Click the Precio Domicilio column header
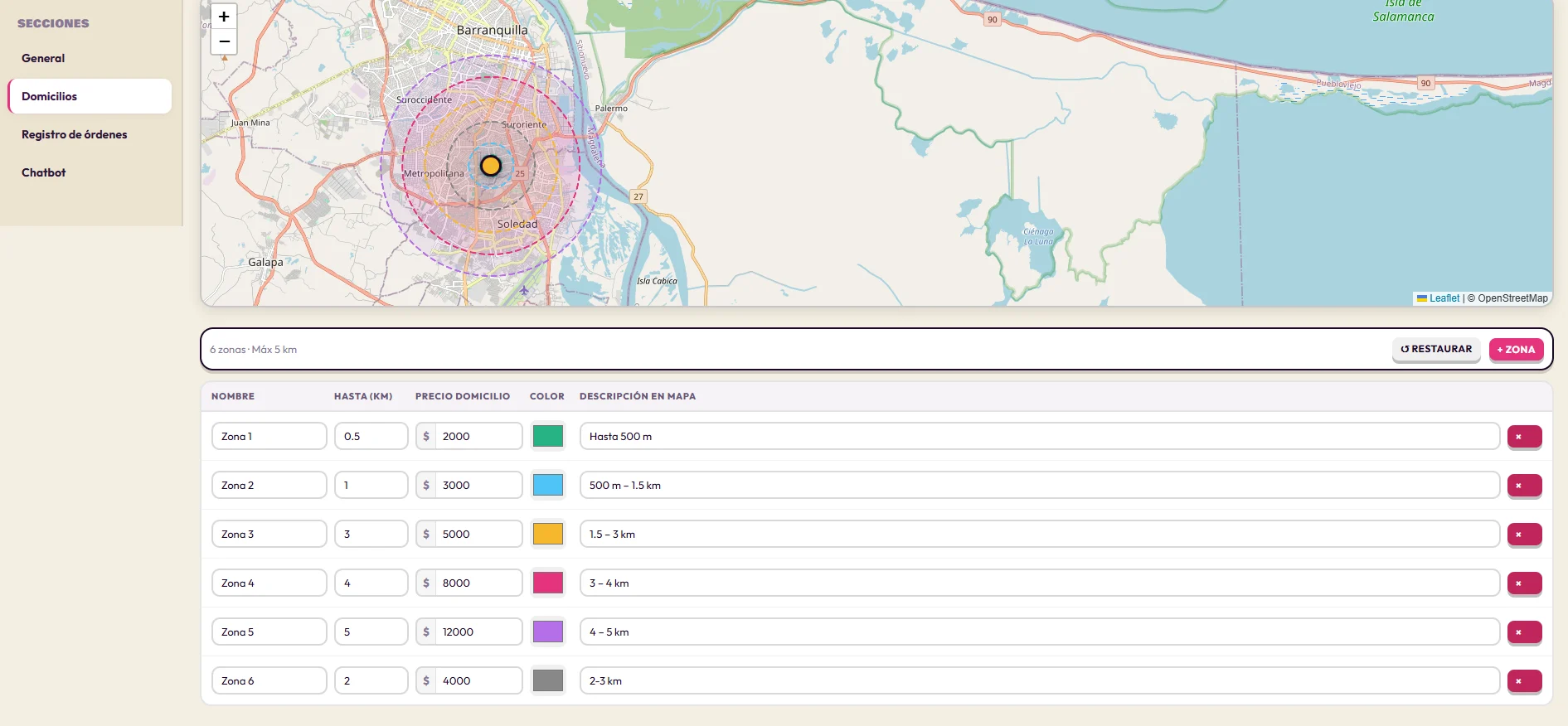Viewport: 1568px width, 726px height. click(463, 396)
